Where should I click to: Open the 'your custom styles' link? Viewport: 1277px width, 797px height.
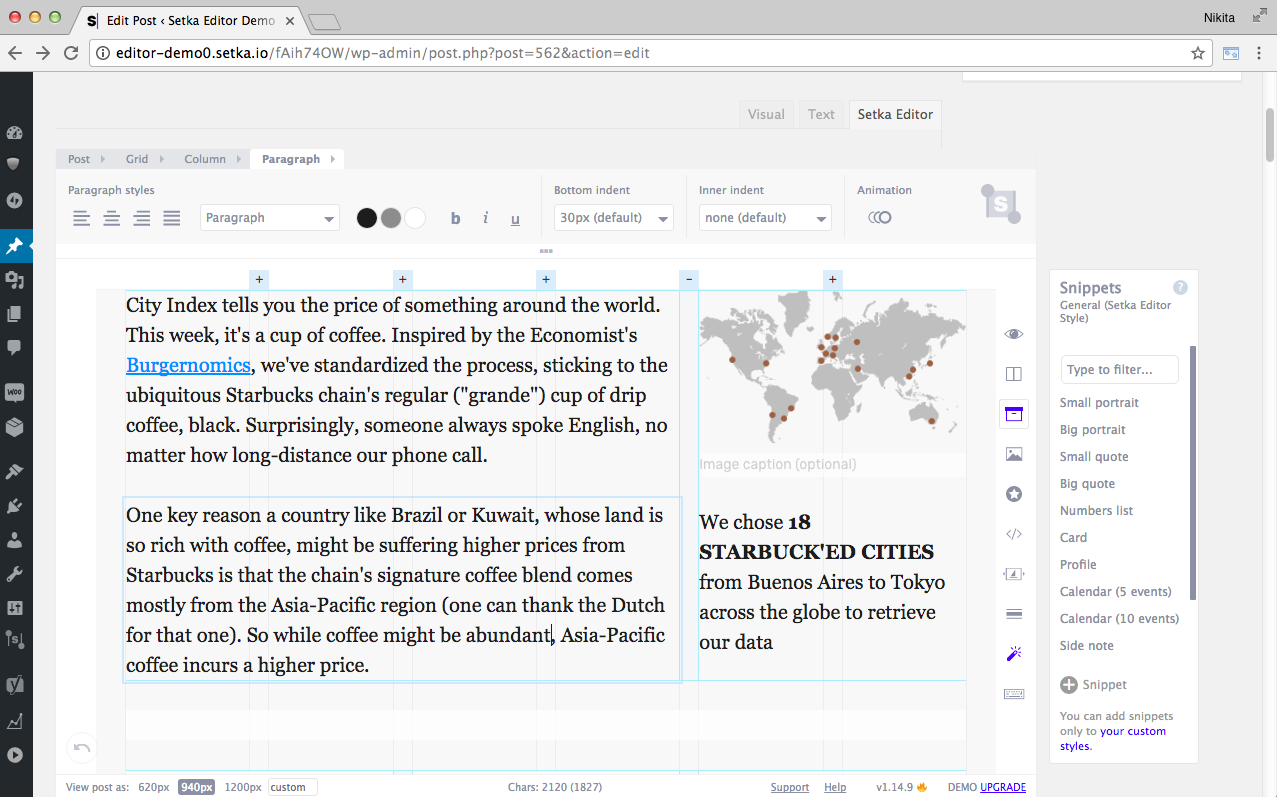(x=1113, y=738)
